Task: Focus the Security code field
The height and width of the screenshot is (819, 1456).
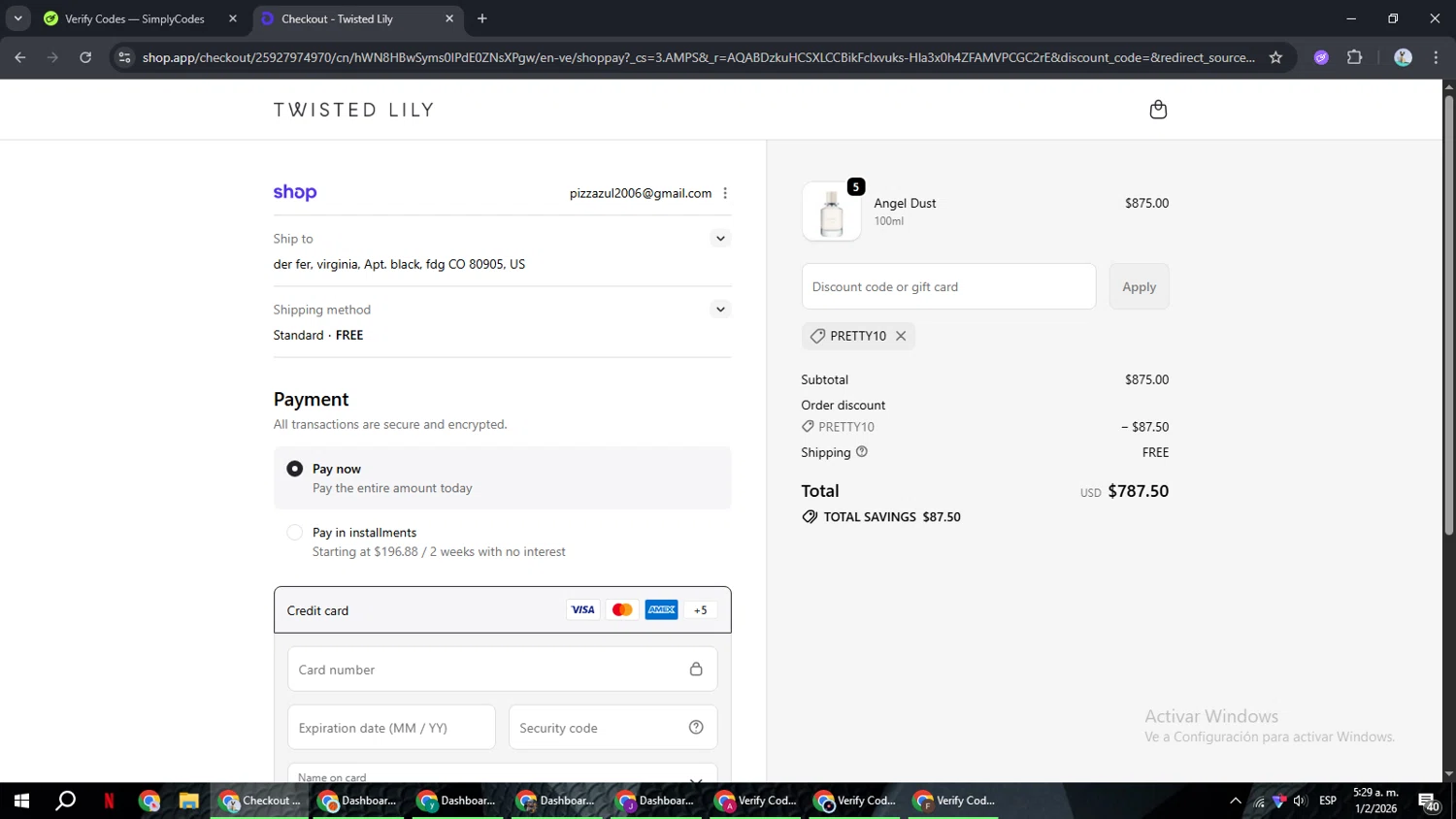Action: pos(612,728)
